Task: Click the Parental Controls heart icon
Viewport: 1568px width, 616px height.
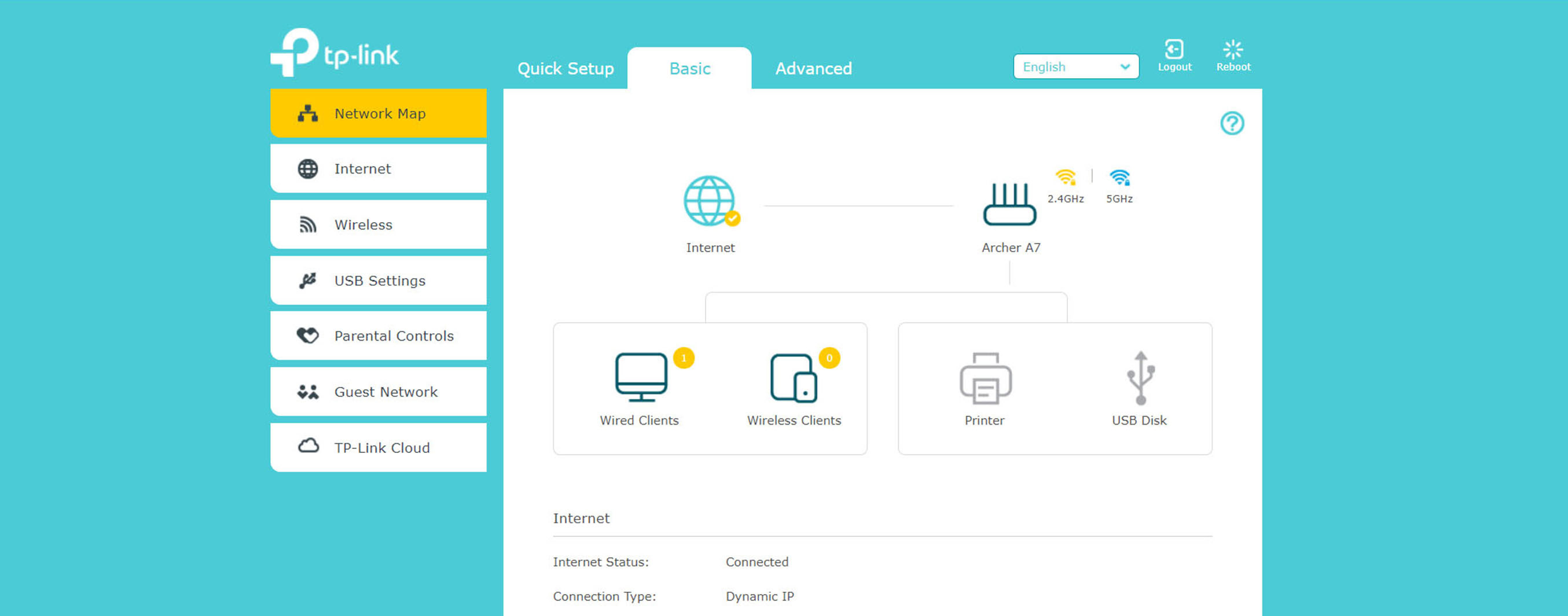Action: click(x=307, y=335)
